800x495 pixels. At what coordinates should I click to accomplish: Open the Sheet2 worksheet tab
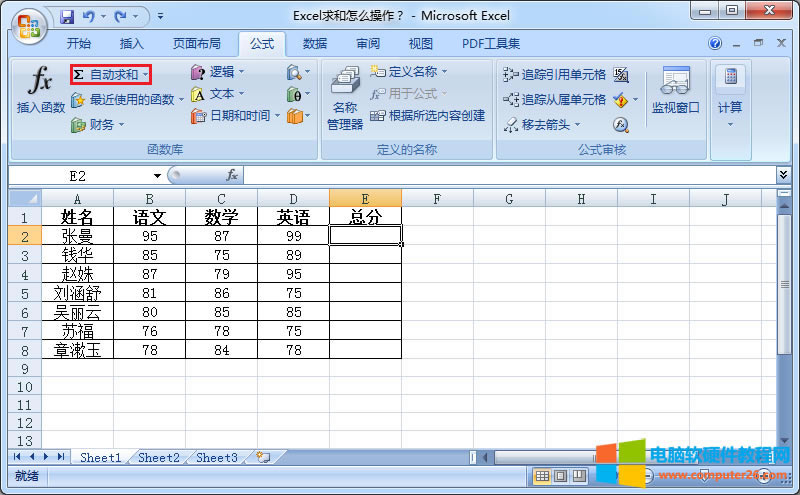[158, 457]
